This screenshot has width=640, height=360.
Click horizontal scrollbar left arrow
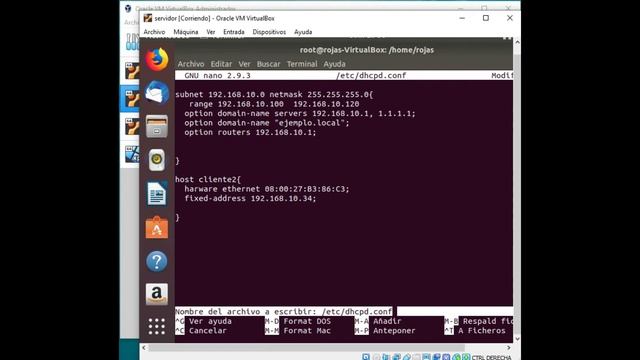(144, 348)
